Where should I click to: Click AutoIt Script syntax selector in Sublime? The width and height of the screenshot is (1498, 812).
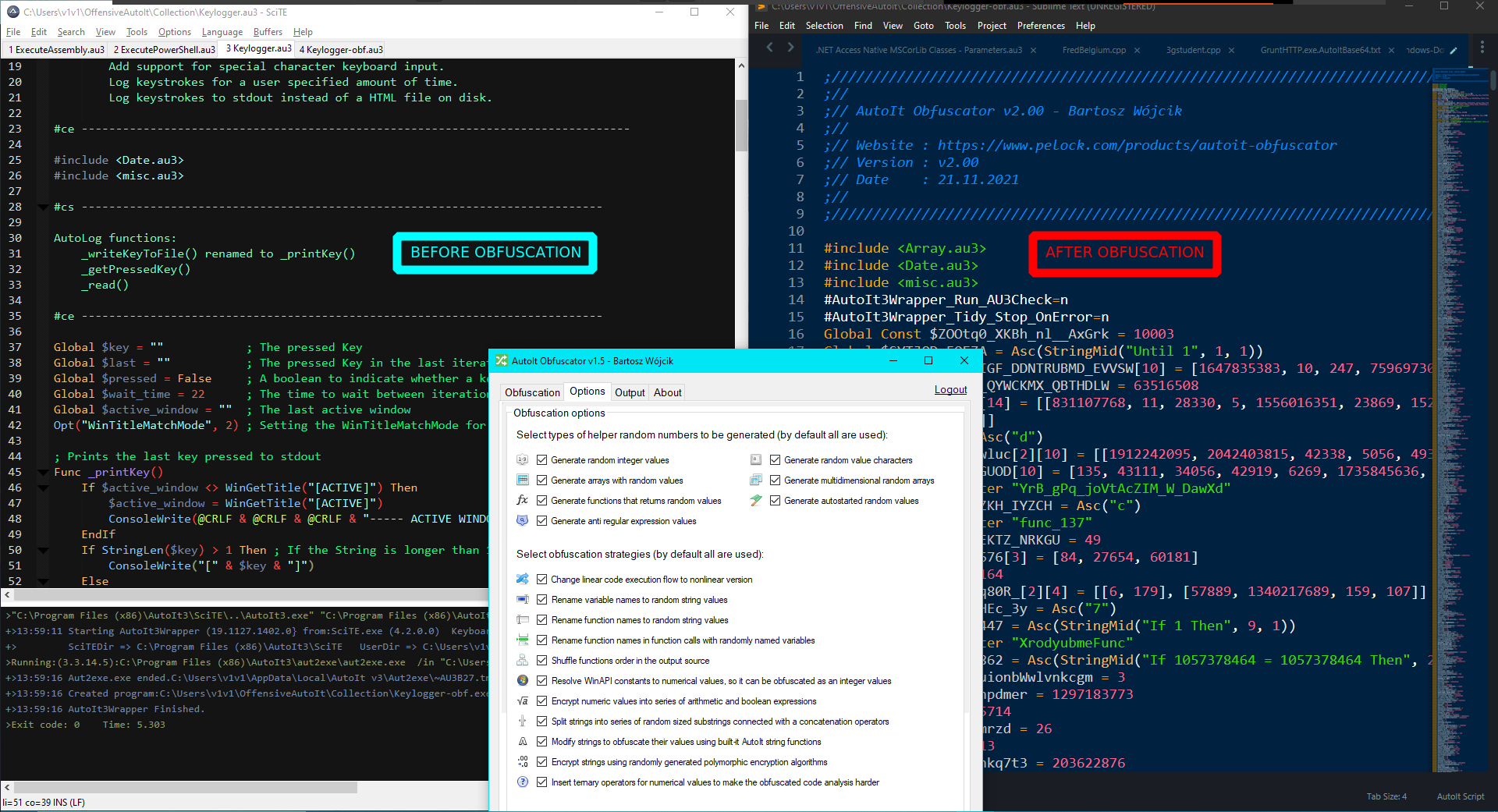click(1461, 796)
